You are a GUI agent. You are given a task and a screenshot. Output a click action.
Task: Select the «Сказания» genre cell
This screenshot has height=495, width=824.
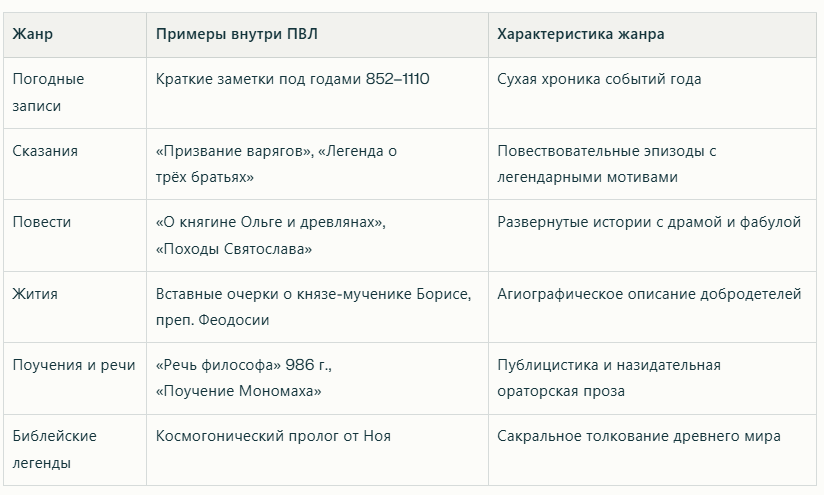click(45, 151)
